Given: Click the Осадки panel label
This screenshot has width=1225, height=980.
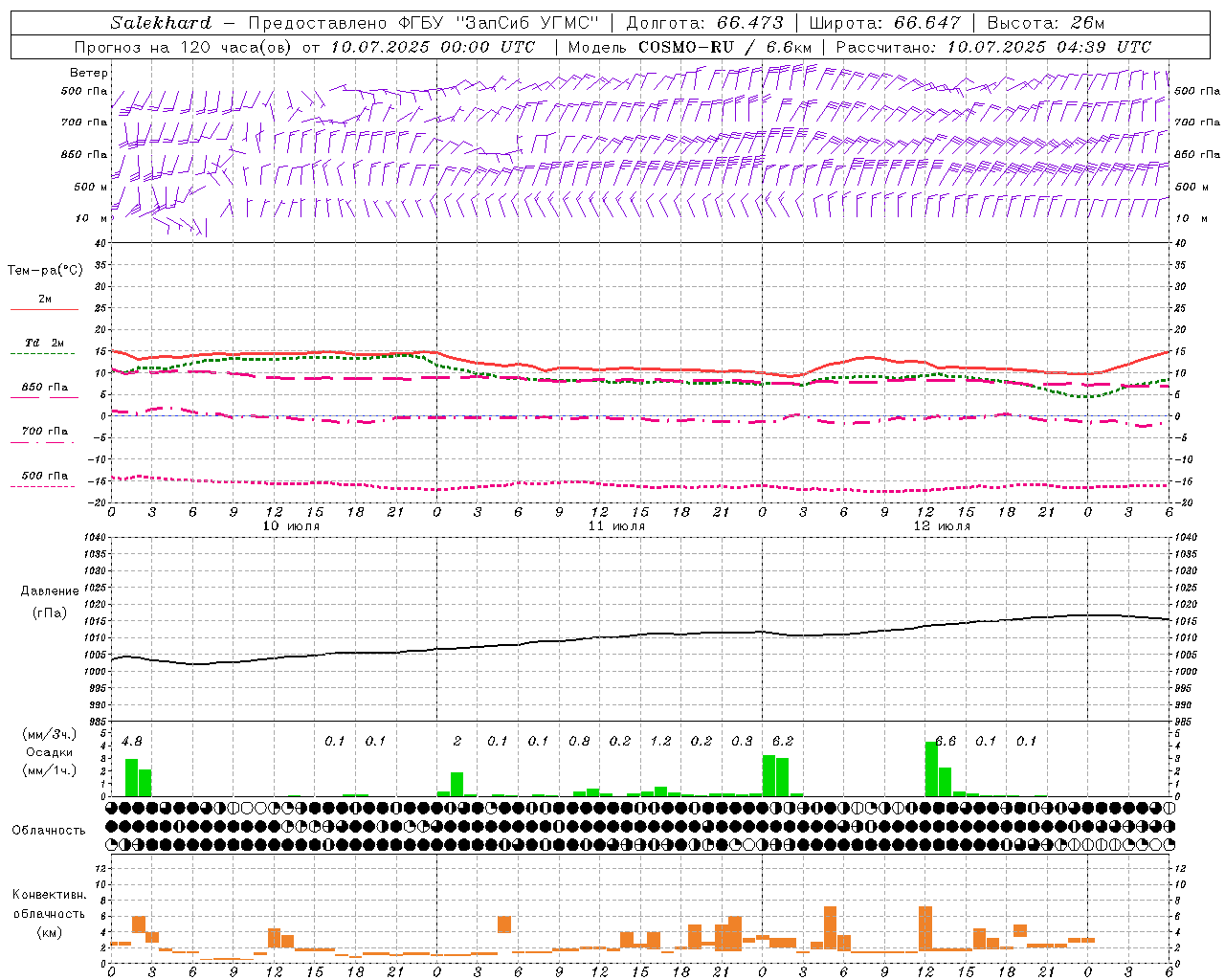Looking at the screenshot, I should (x=50, y=752).
